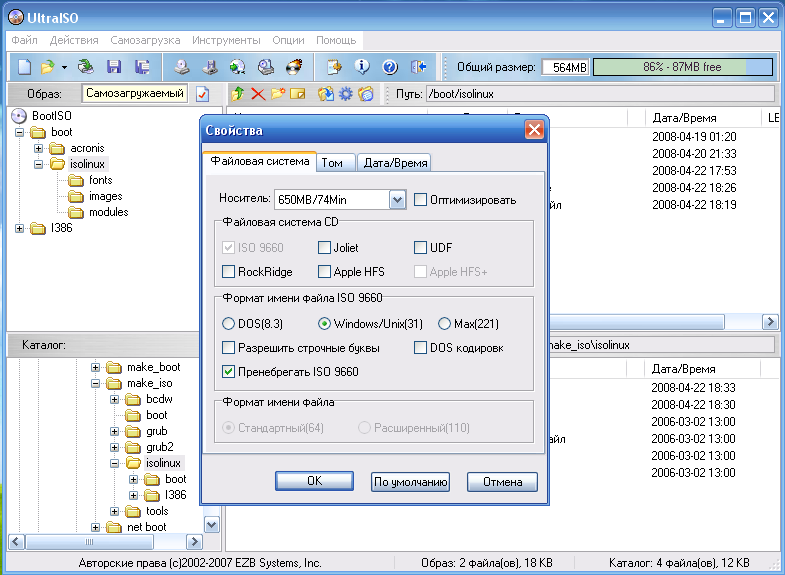The height and width of the screenshot is (575, 785).
Task: Collapse the make_iso folder node
Action: (95, 383)
